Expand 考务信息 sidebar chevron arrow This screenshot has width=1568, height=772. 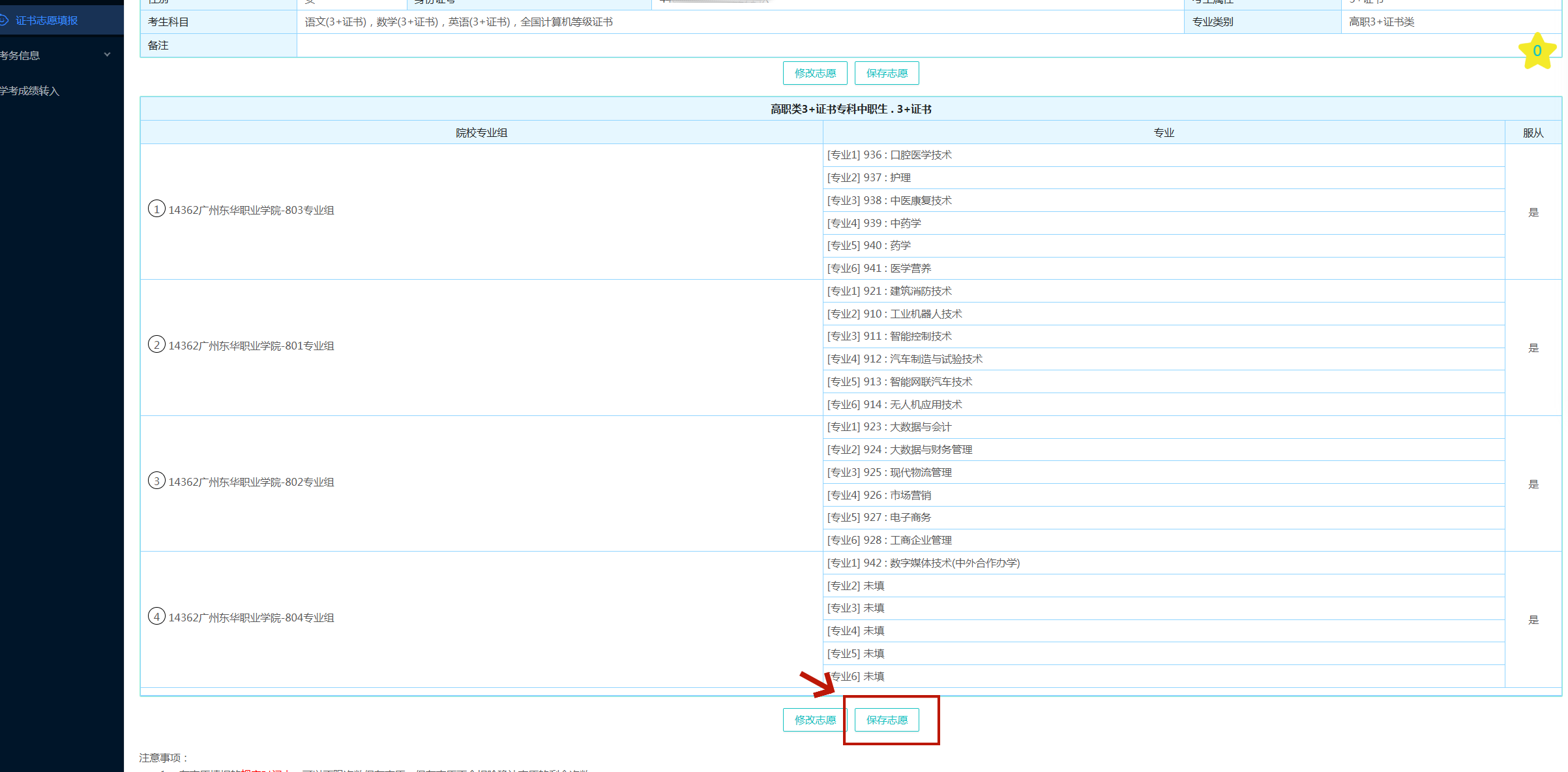108,55
